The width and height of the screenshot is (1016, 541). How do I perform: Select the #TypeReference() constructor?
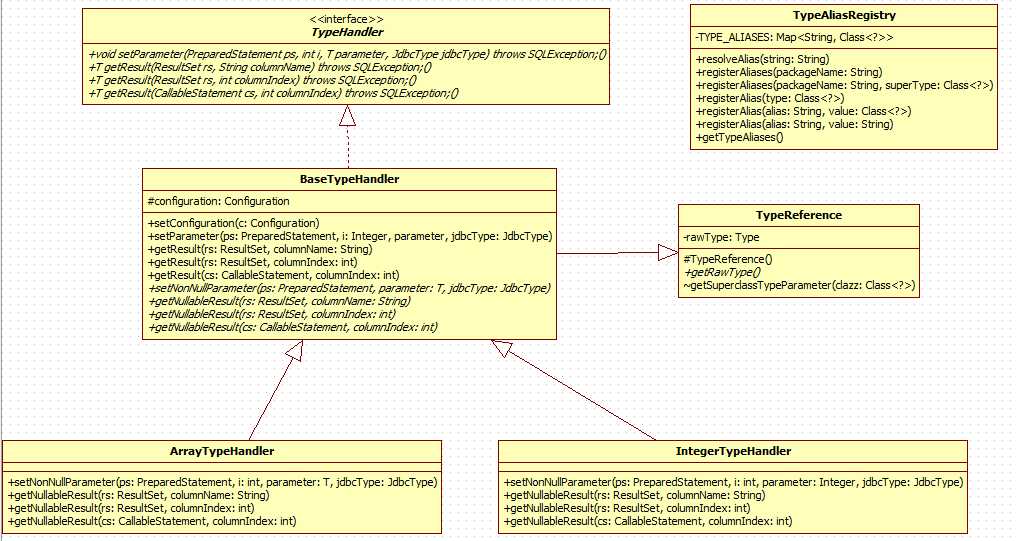728,260
